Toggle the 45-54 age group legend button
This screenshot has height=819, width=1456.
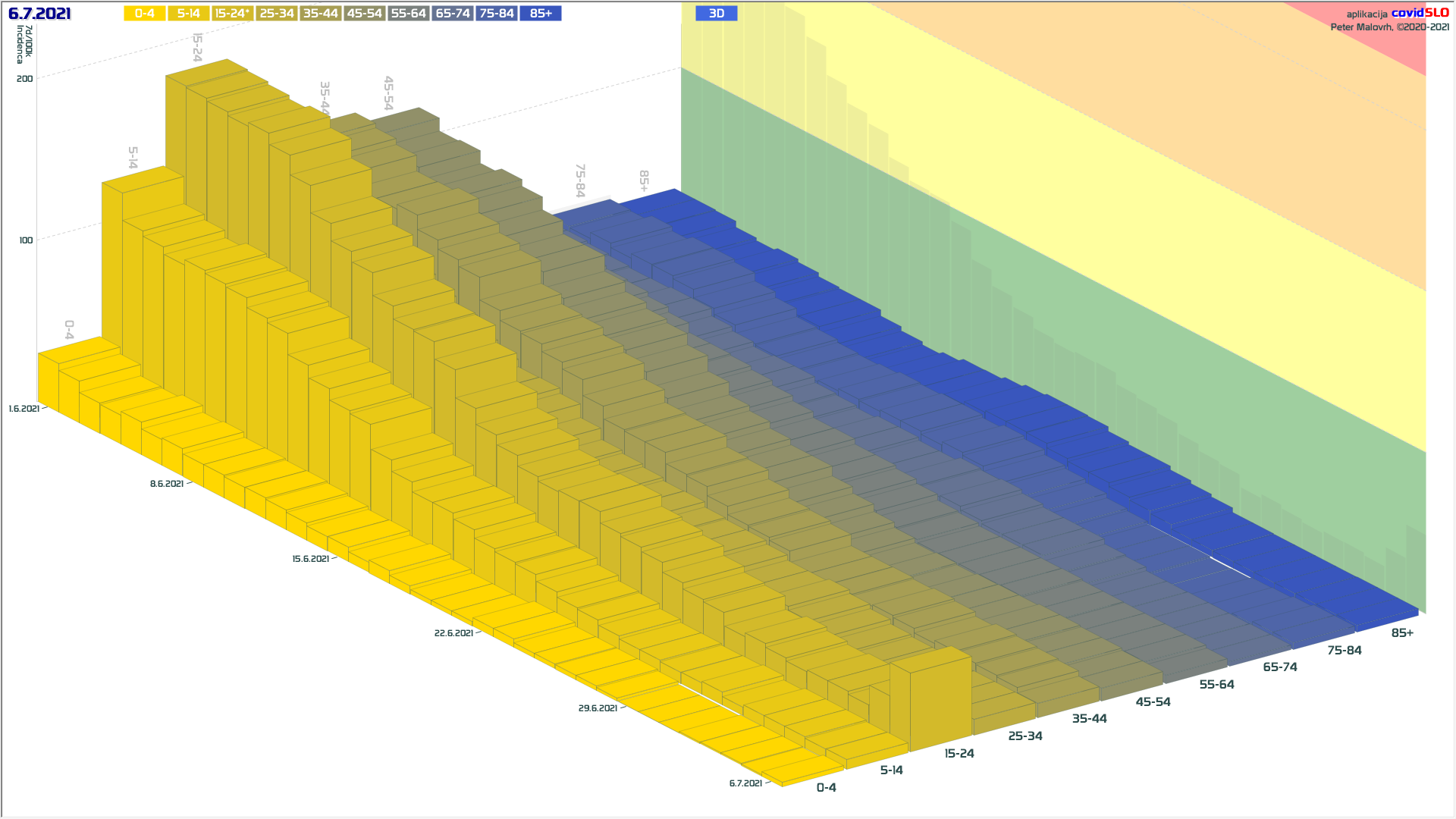pos(364,14)
